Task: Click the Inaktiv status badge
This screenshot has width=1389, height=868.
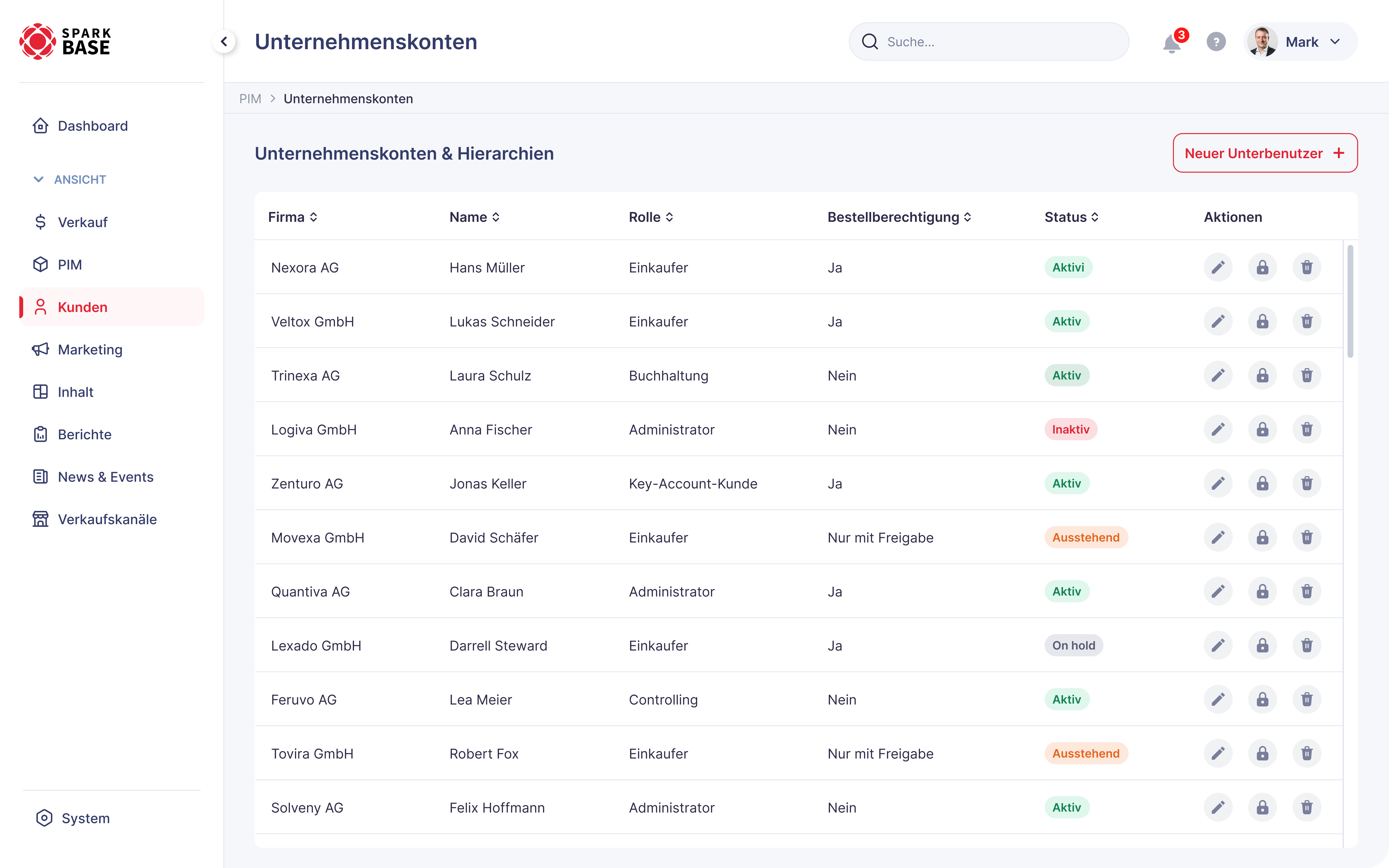Action: (x=1070, y=429)
